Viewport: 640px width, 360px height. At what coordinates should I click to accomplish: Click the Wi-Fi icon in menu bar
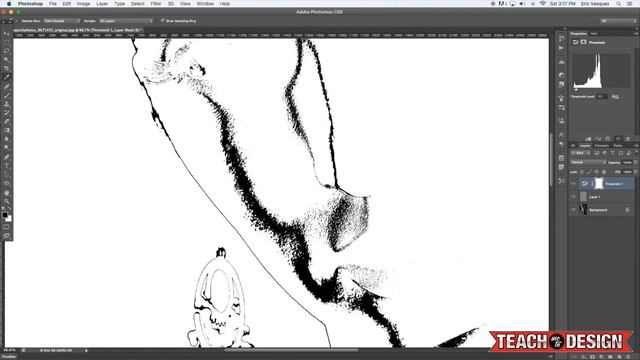click(542, 4)
